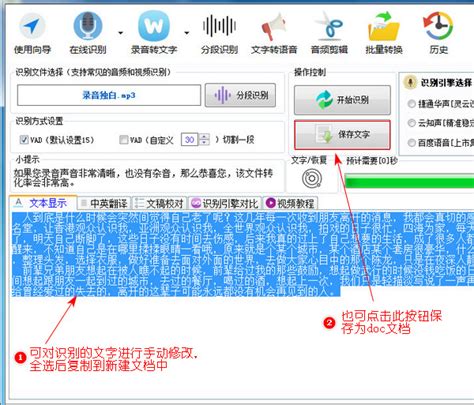Open the 文稿校对 tab
The height and width of the screenshot is (405, 474).
(160, 203)
